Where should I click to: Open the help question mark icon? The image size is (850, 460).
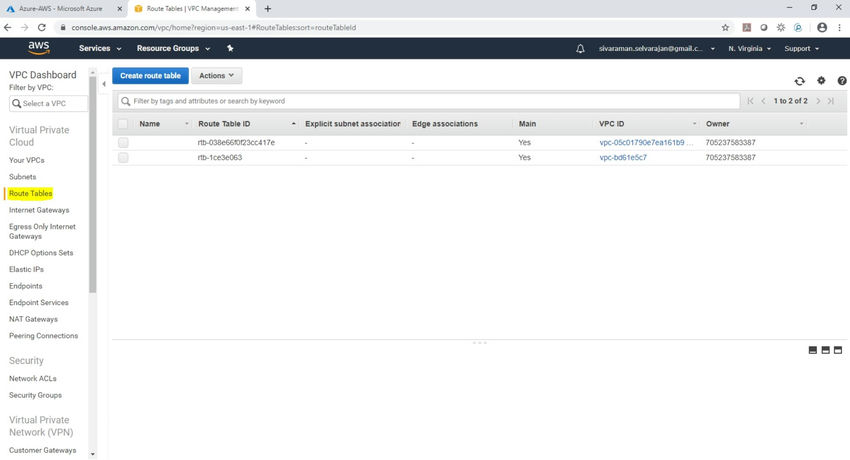click(x=841, y=81)
